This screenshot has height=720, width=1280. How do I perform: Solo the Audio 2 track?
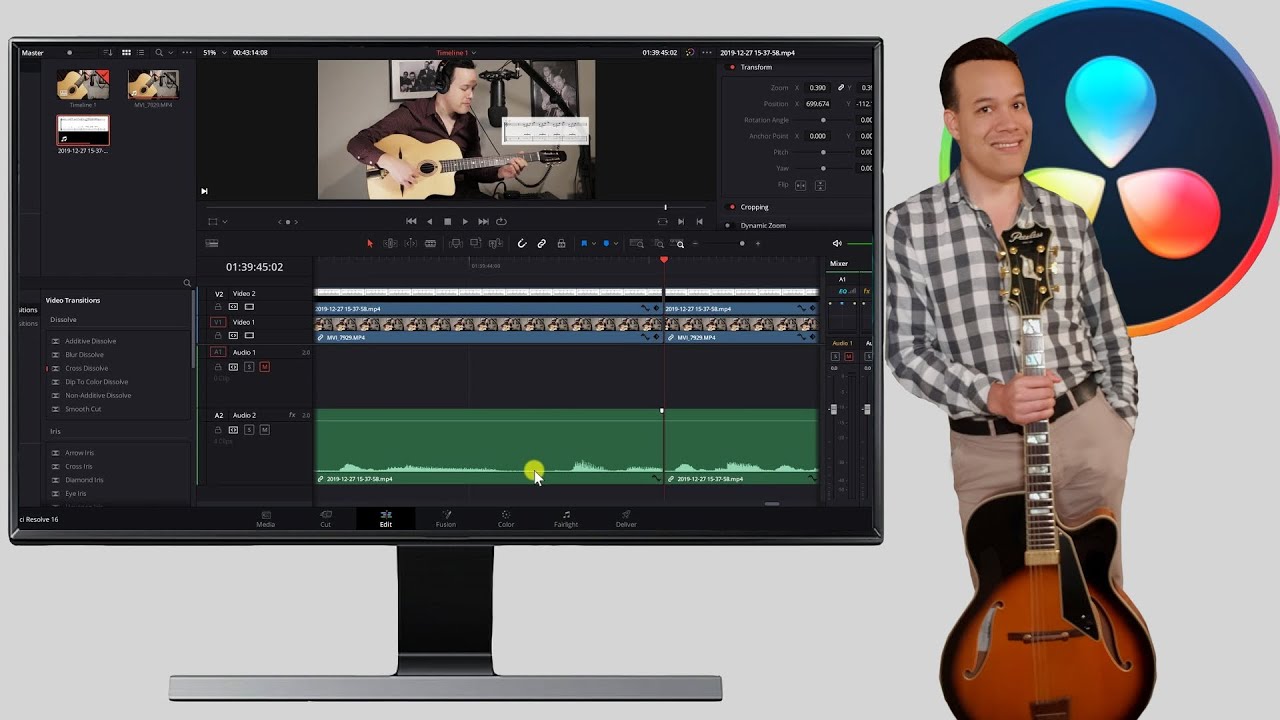click(249, 430)
